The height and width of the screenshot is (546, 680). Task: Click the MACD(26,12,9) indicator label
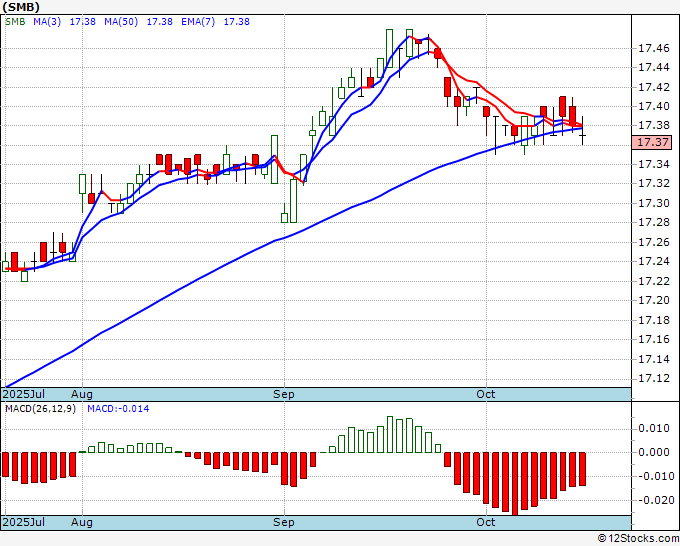[x=40, y=409]
